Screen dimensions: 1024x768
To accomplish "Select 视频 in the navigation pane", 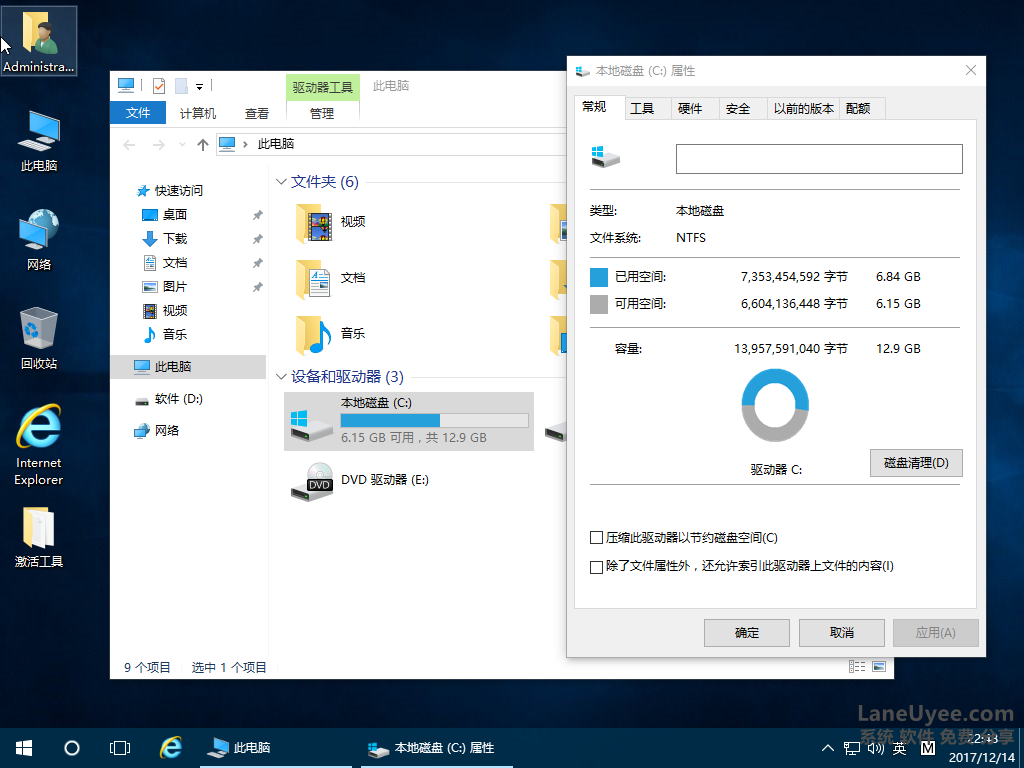I will [x=165, y=310].
